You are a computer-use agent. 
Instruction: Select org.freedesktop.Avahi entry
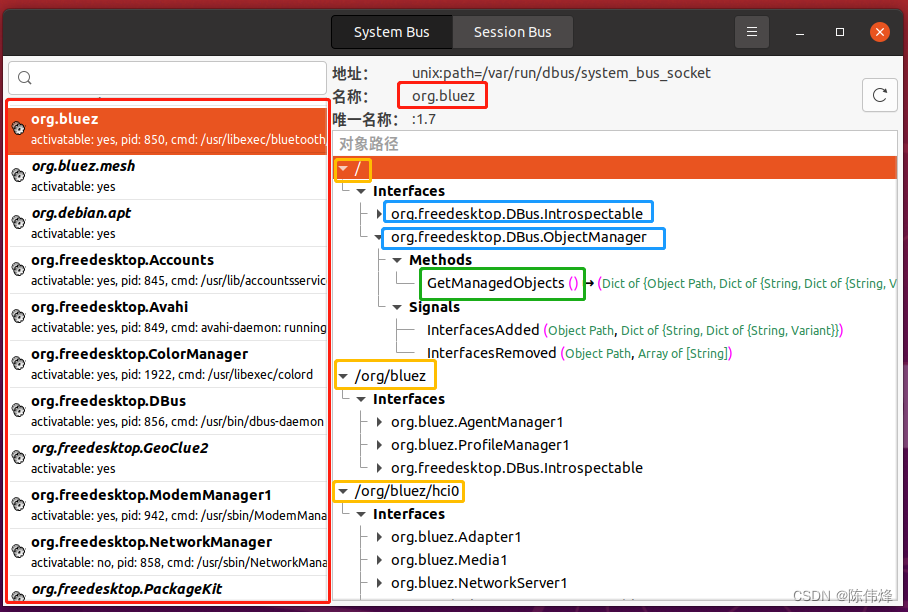click(169, 317)
